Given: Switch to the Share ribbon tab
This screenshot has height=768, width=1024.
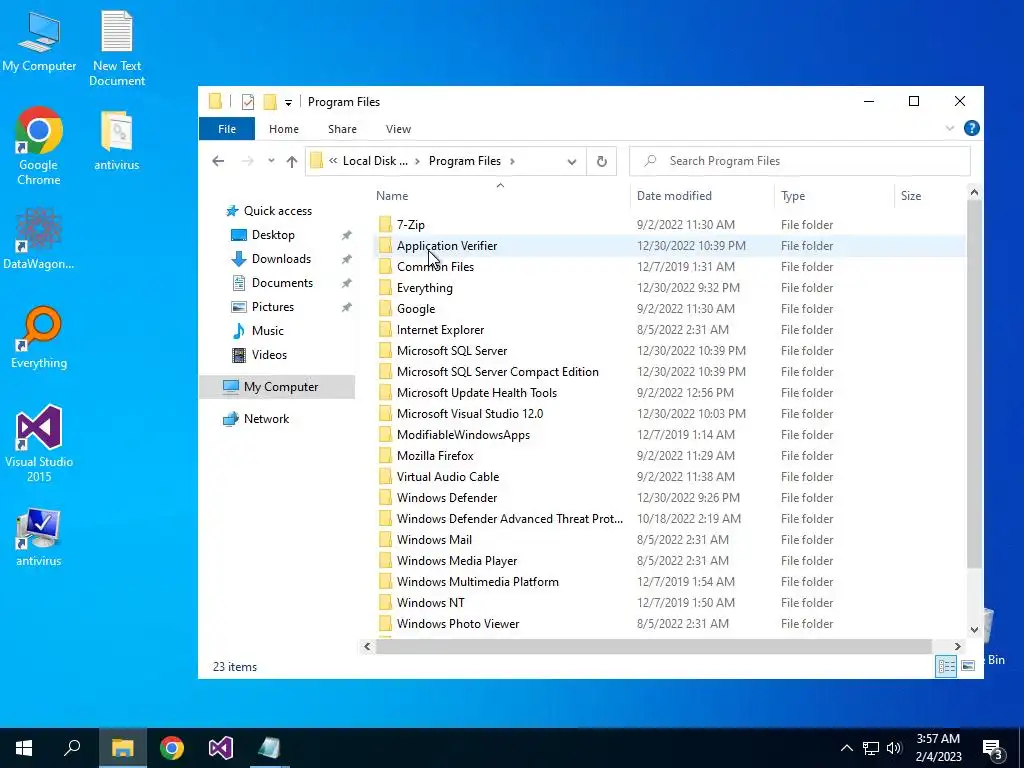Looking at the screenshot, I should pyautogui.click(x=342, y=129).
